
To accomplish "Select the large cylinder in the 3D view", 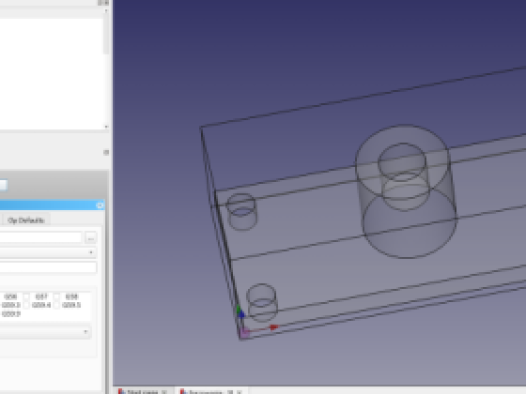I will point(407,192).
